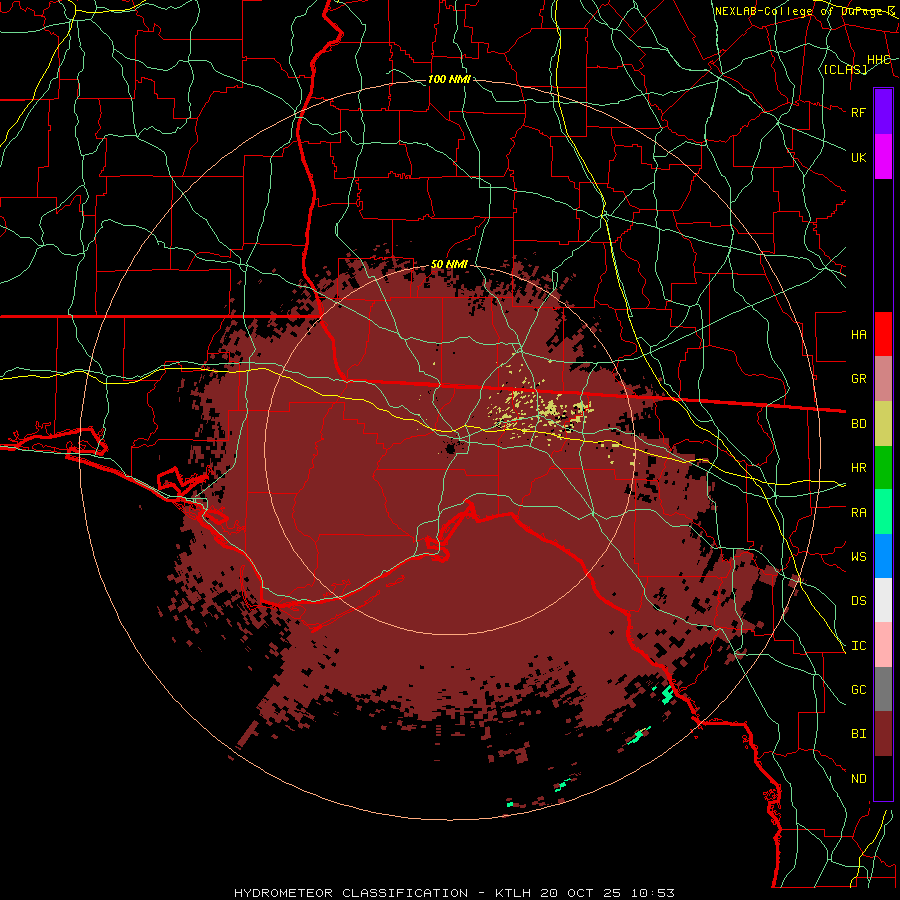The image size is (900, 900).
Task: Click the white DS dry snow swatch
Action: coord(883,600)
